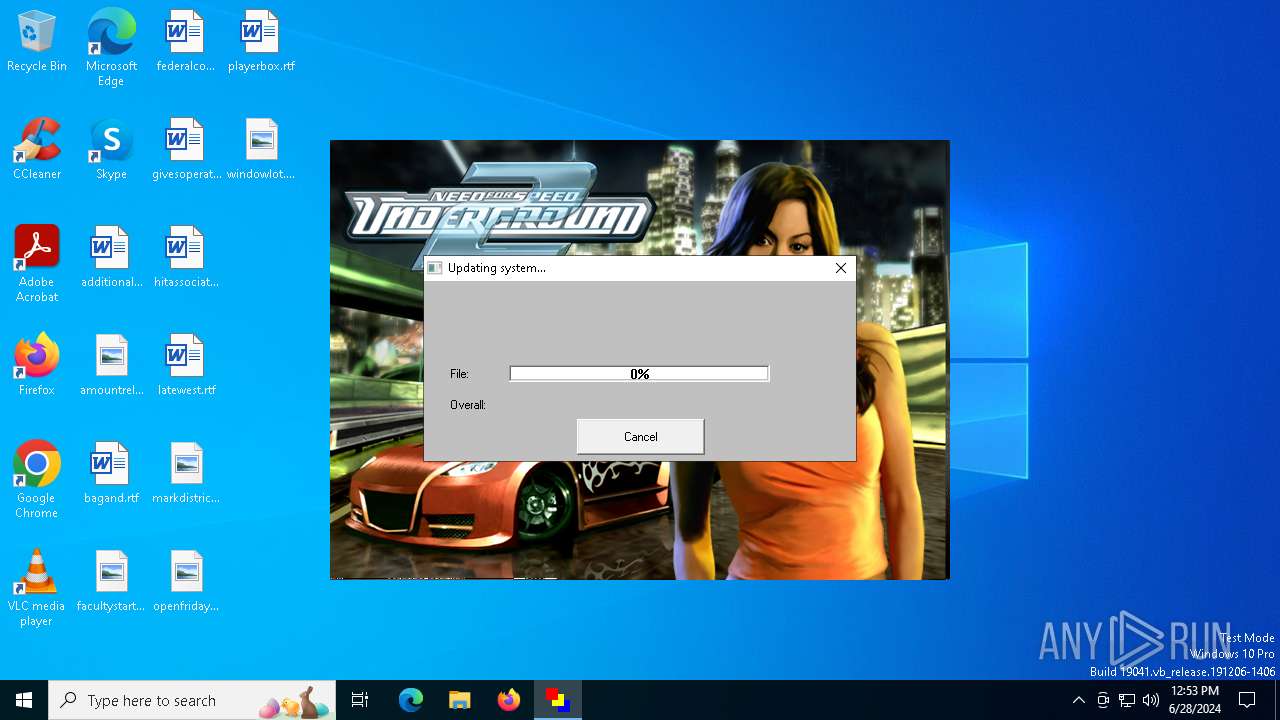Open the notification center
The width and height of the screenshot is (1280, 720).
(1247, 700)
